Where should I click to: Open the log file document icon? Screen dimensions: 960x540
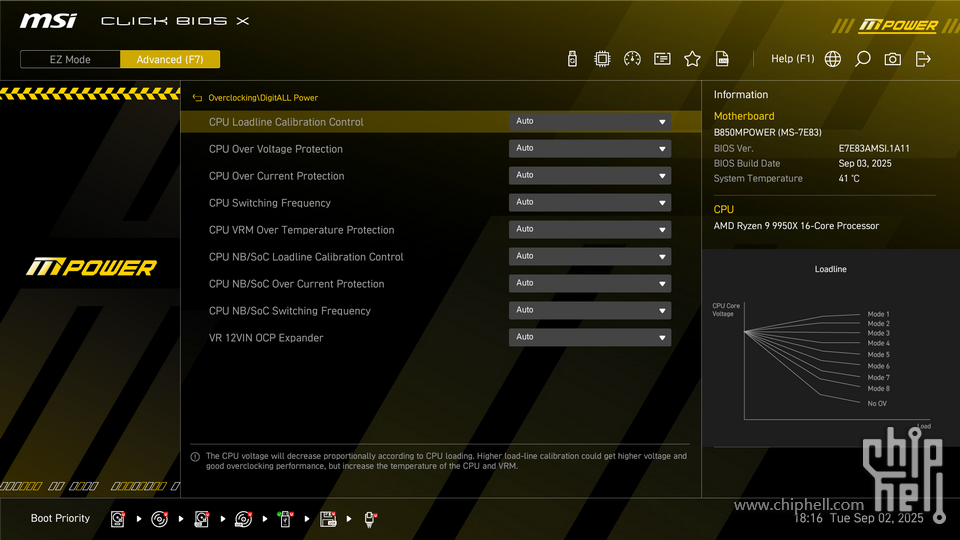(x=722, y=59)
